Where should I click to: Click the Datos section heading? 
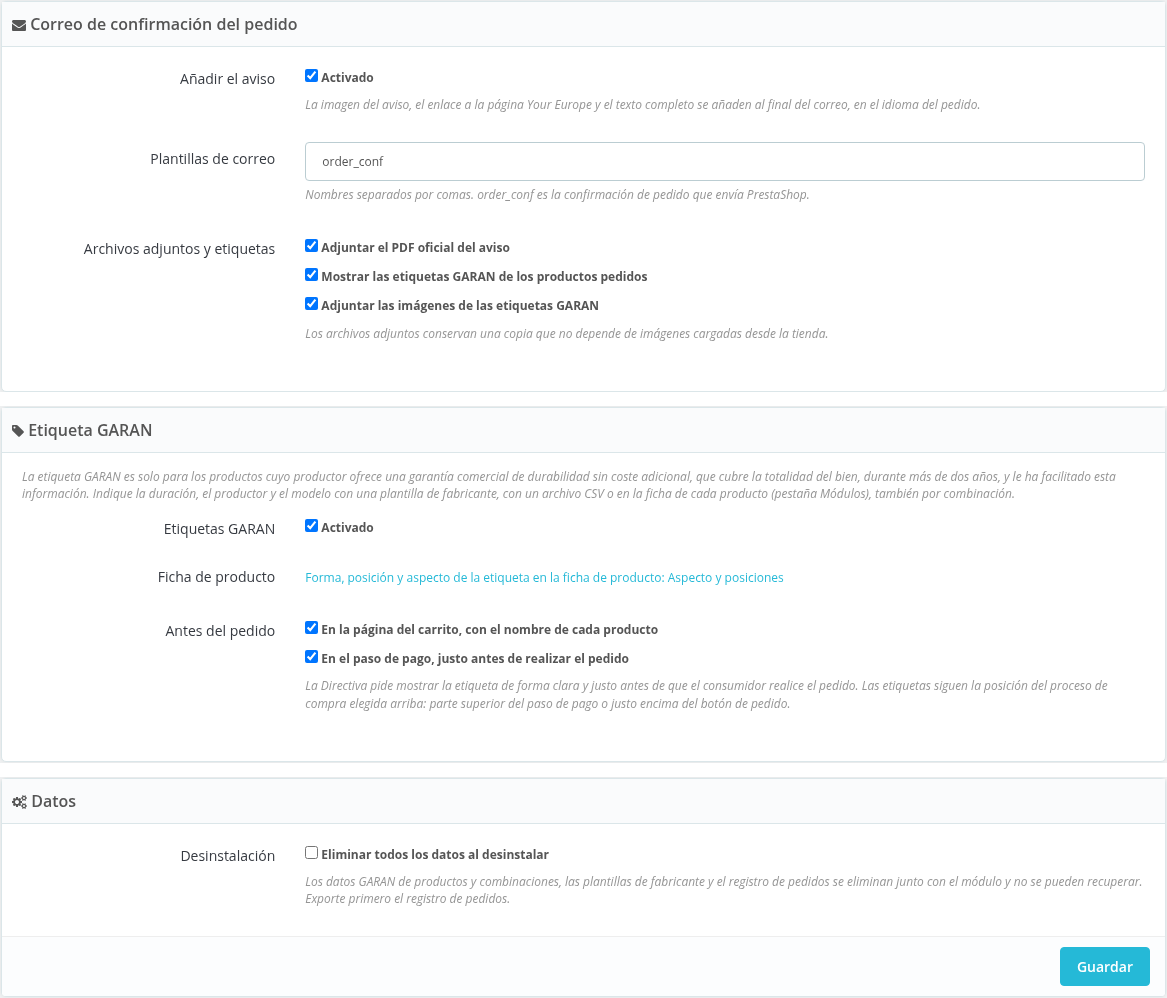tap(54, 802)
